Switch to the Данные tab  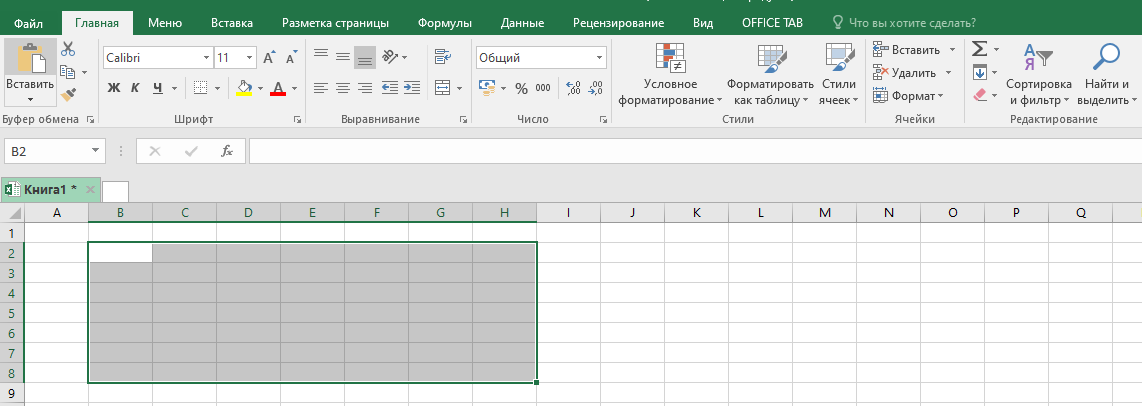522,23
